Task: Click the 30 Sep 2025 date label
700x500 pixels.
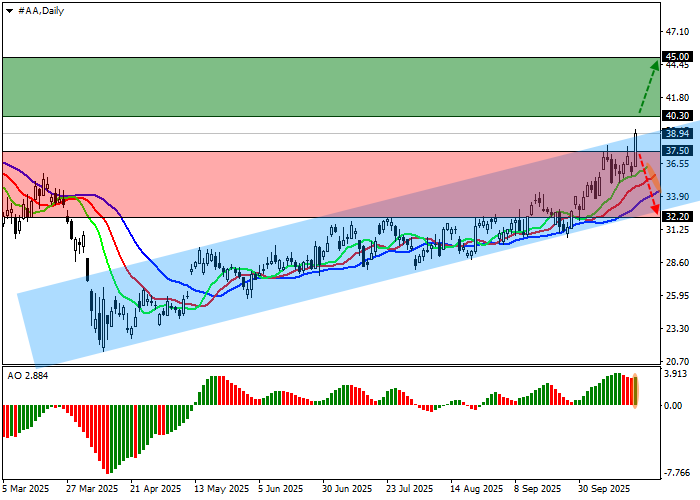Action: [604, 489]
